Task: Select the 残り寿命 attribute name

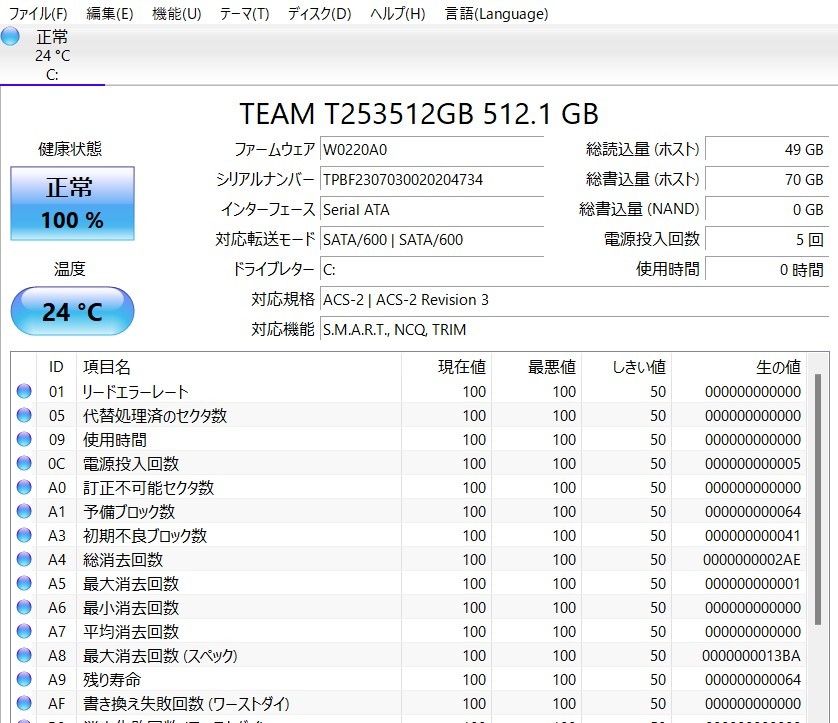Action: click(112, 680)
